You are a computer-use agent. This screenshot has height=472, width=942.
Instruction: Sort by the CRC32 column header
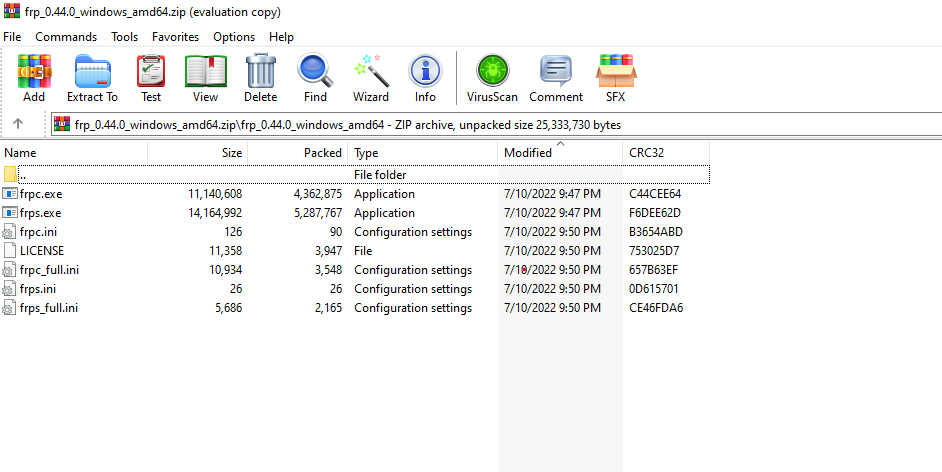click(666, 153)
